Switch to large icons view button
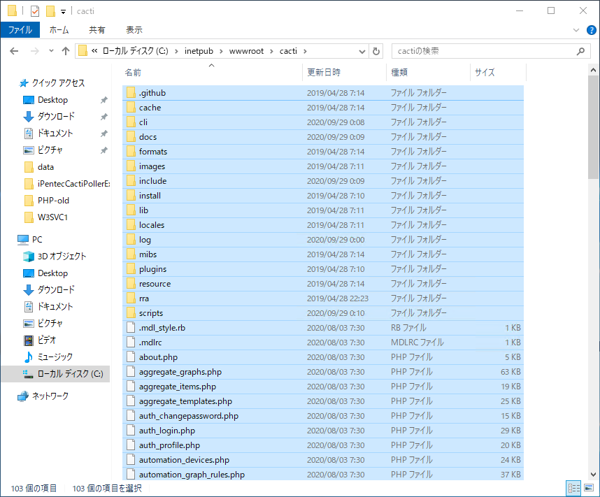This screenshot has width=600, height=497. (x=589, y=488)
